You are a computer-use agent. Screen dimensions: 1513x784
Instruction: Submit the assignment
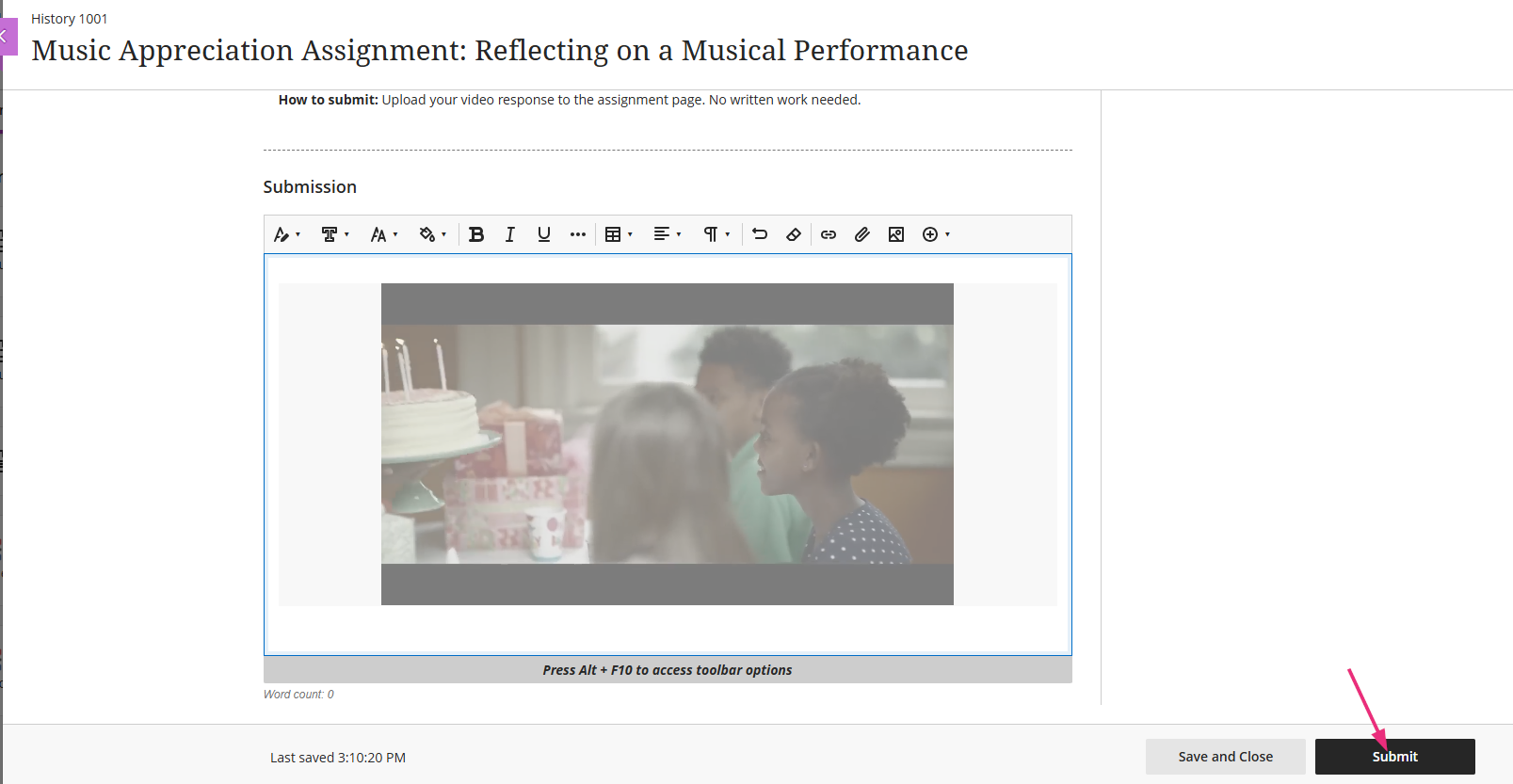tap(1394, 757)
